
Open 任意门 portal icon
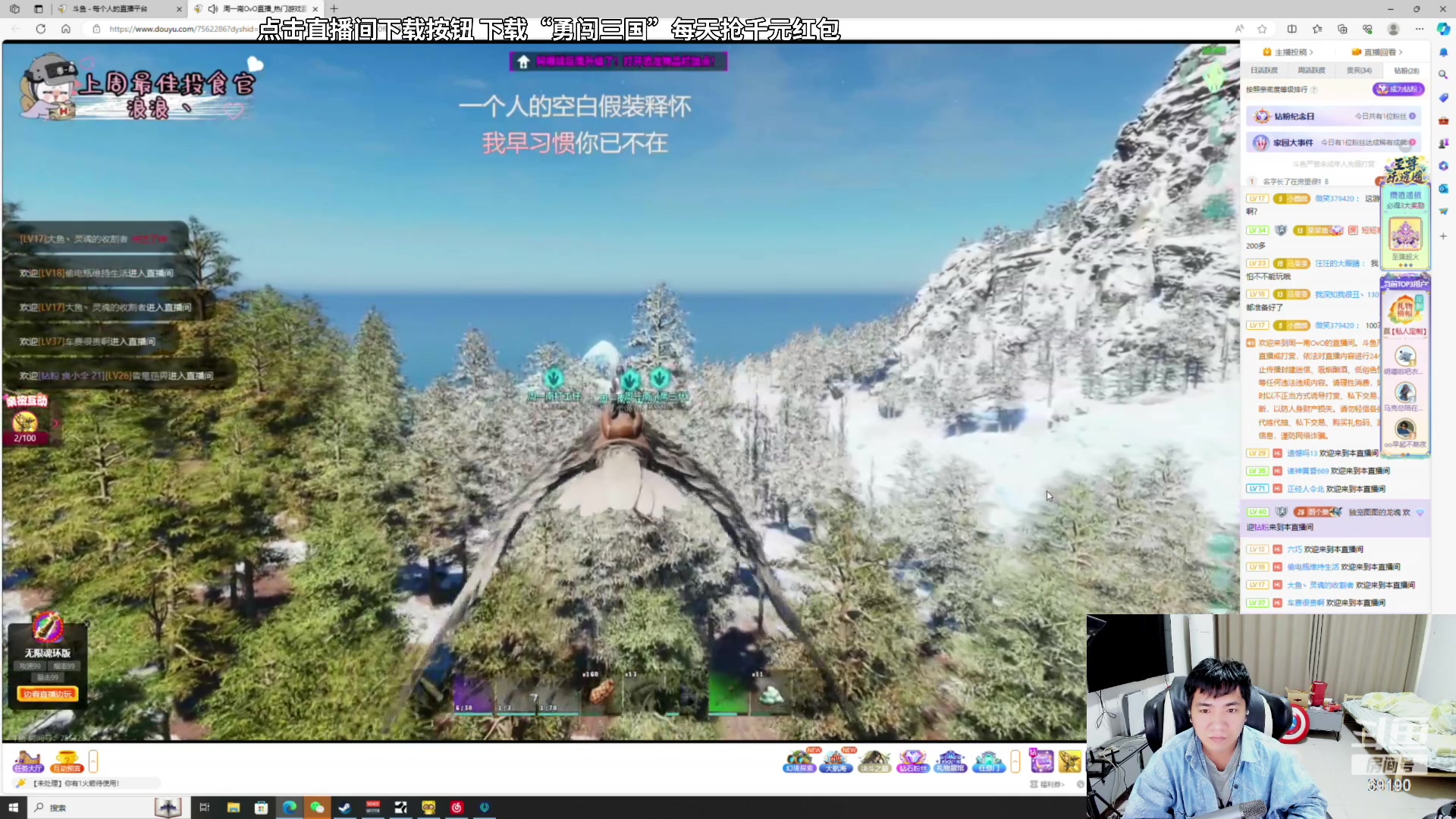pyautogui.click(x=988, y=761)
